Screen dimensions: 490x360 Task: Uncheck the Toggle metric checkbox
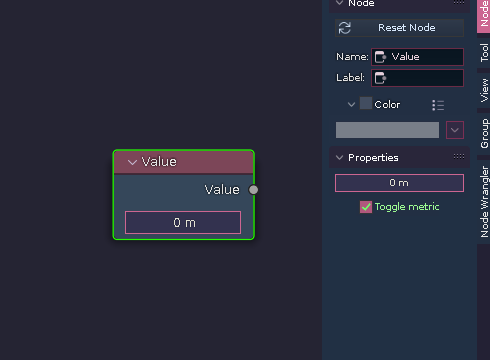coord(366,207)
